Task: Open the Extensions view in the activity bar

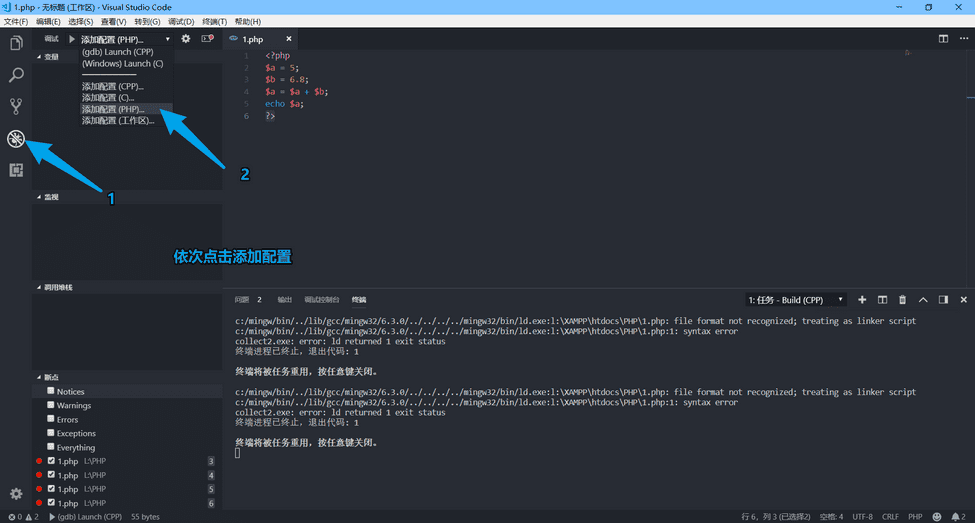Action: [x=16, y=170]
